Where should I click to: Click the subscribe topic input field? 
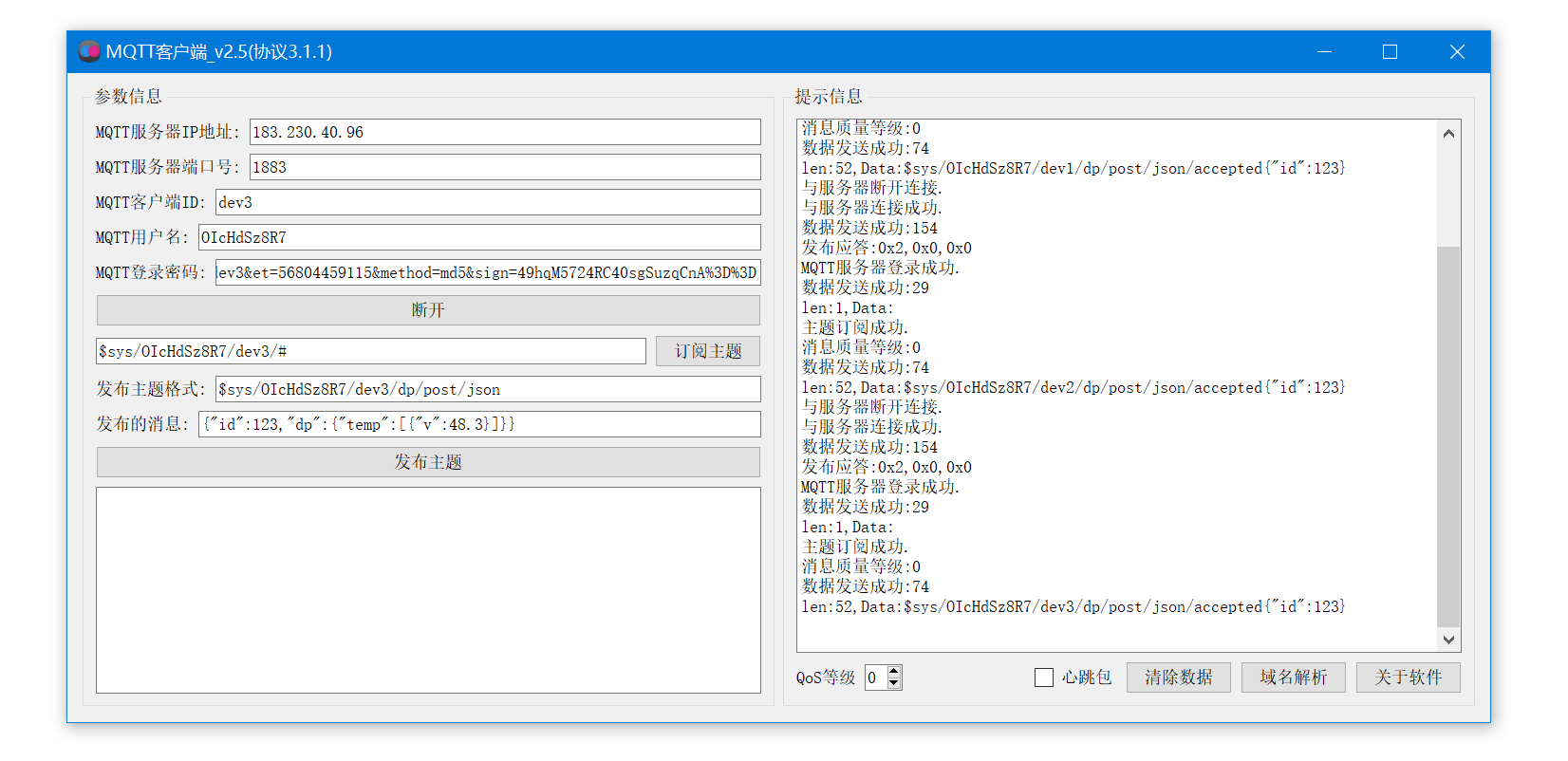pos(370,351)
